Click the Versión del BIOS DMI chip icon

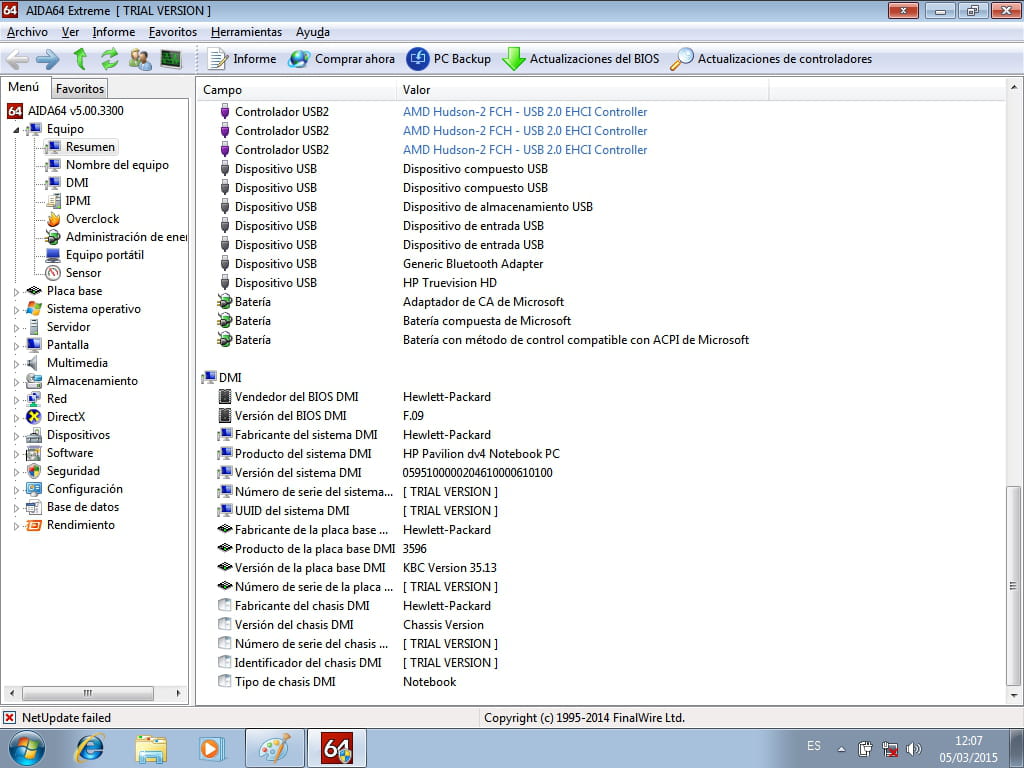pos(225,415)
